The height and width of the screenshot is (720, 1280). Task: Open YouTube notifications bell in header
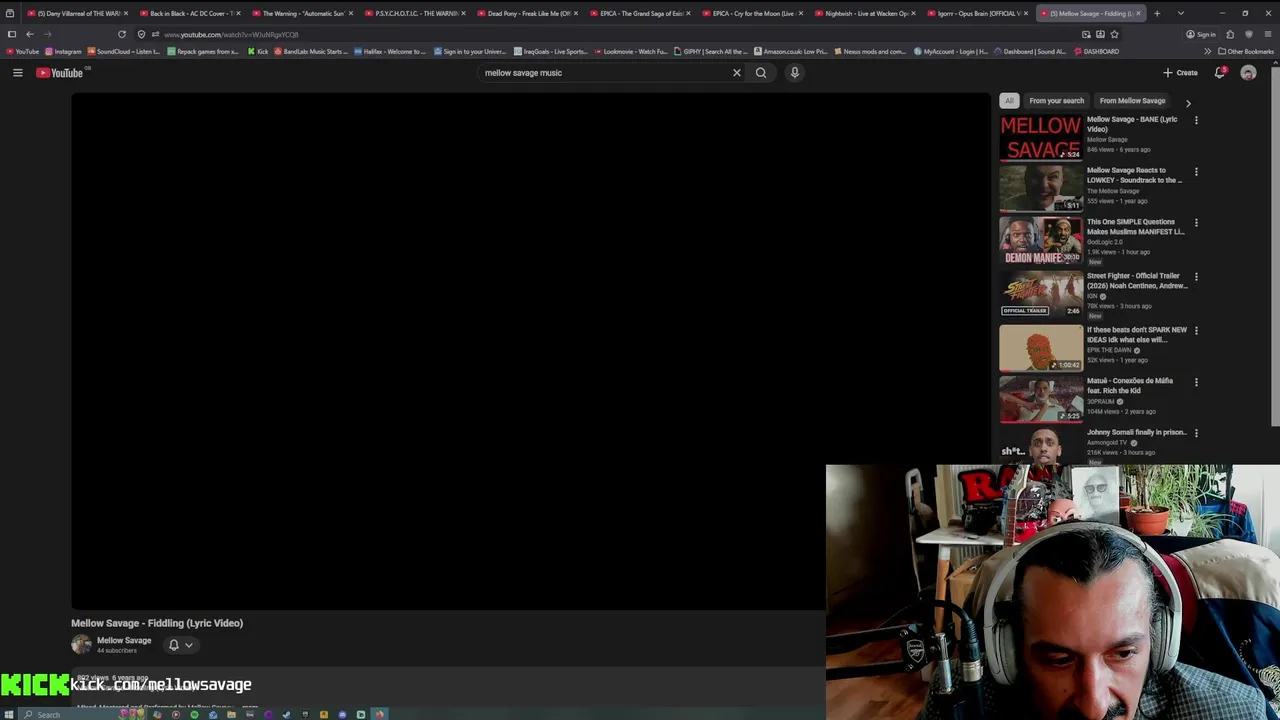[x=1220, y=72]
